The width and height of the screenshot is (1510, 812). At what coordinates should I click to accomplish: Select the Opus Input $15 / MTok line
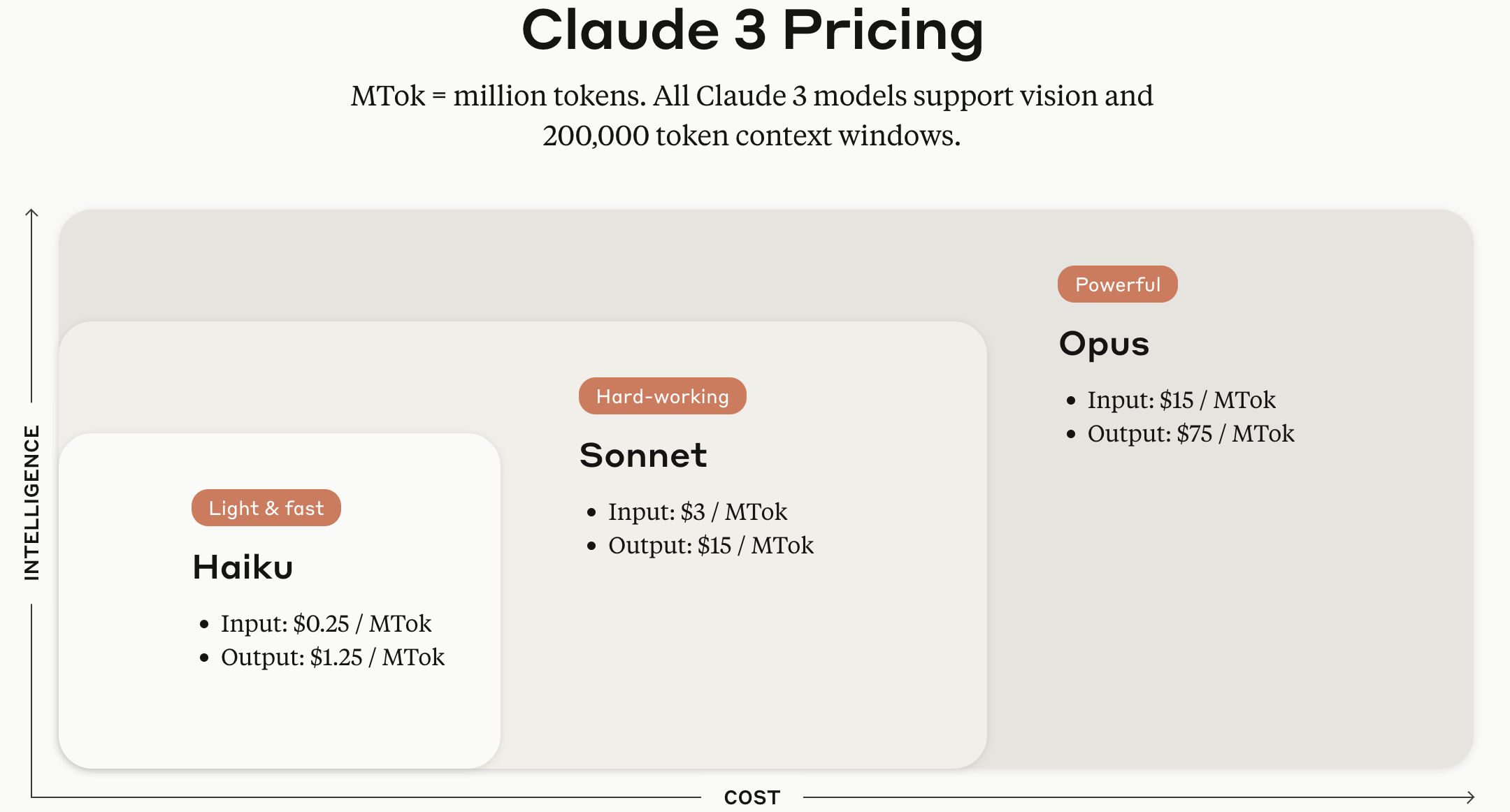click(x=1181, y=400)
